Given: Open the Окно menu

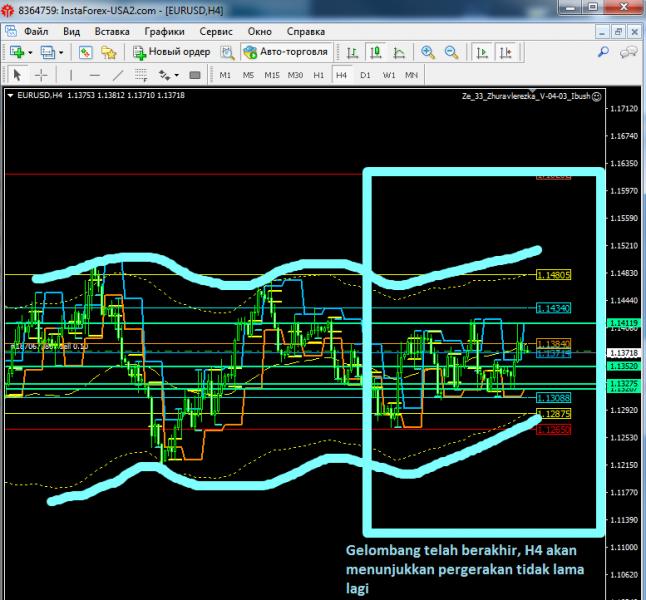Looking at the screenshot, I should (259, 31).
